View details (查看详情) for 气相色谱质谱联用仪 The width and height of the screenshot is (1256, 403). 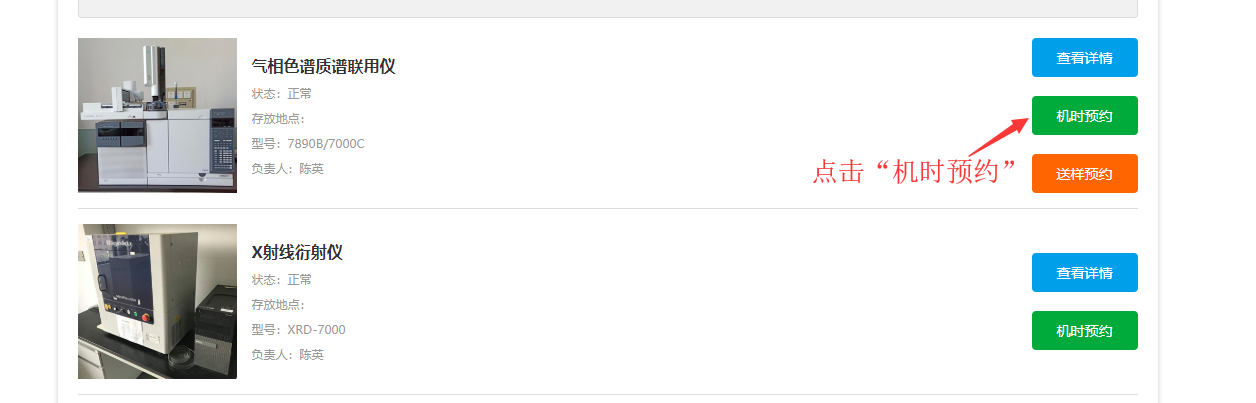pyautogui.click(x=1084, y=58)
